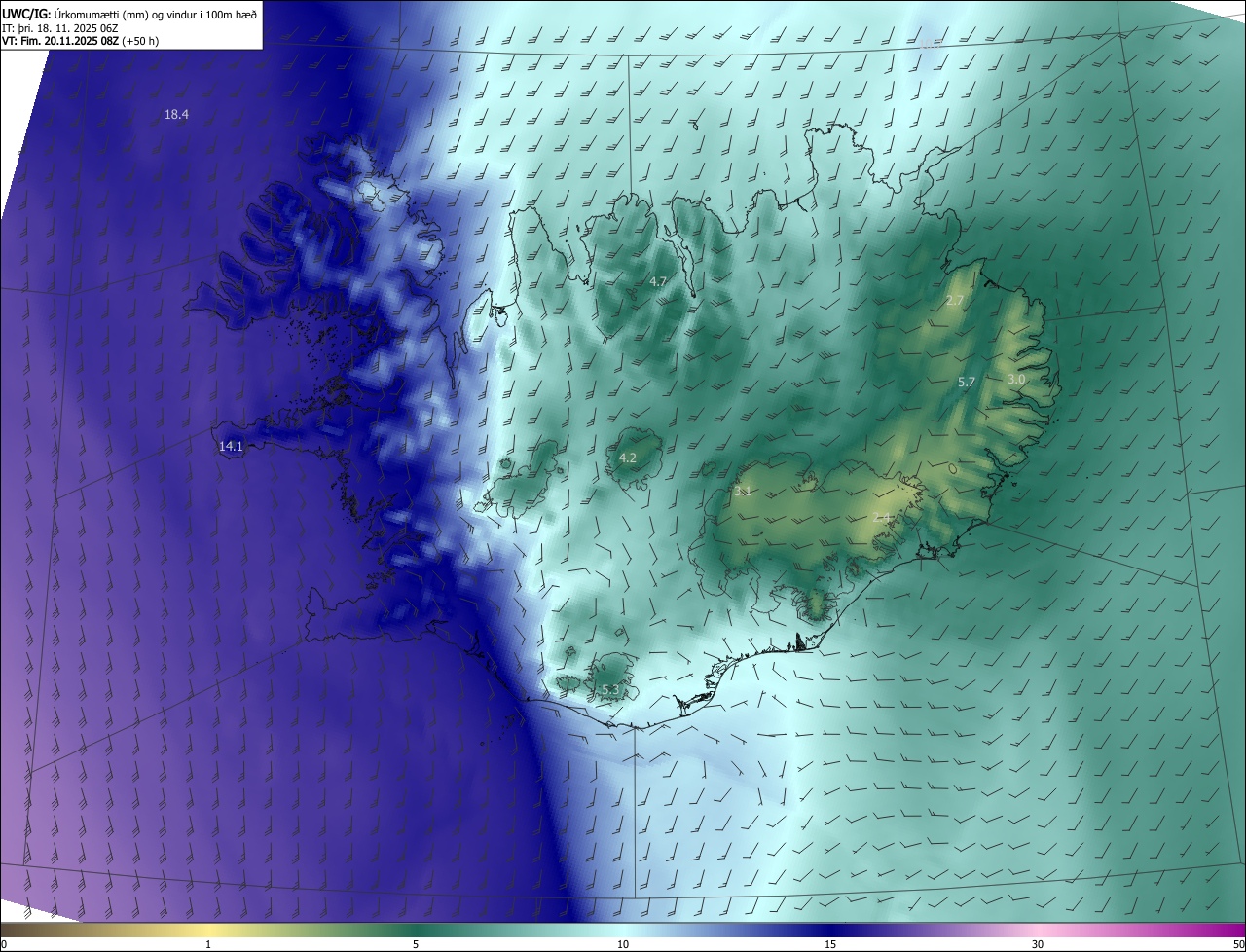Click the 3.0 value label
Image resolution: width=1246 pixels, height=952 pixels.
pos(1016,380)
